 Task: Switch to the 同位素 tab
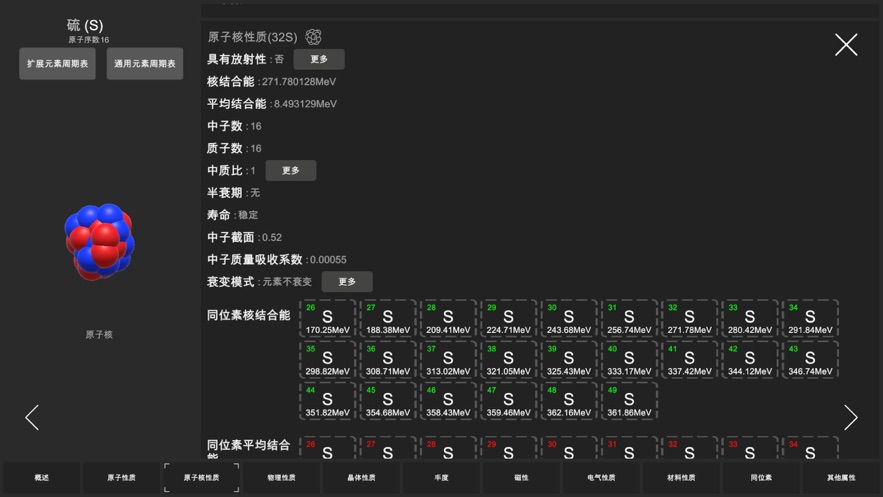[x=761, y=478]
